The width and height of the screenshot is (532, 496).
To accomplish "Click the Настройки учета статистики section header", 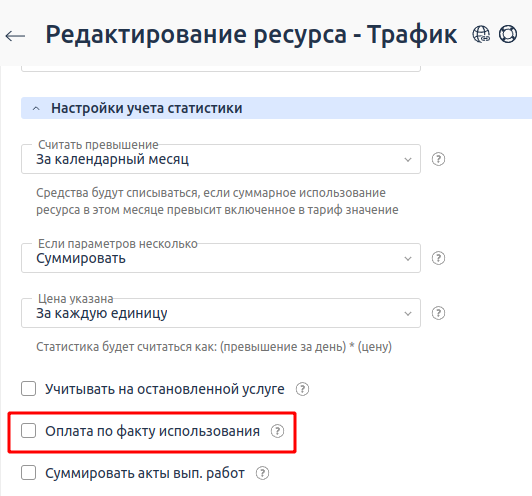I will tap(277, 108).
